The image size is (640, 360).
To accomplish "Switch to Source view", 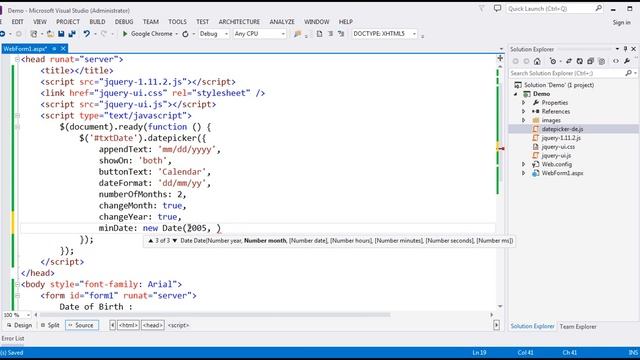I will pos(82,325).
